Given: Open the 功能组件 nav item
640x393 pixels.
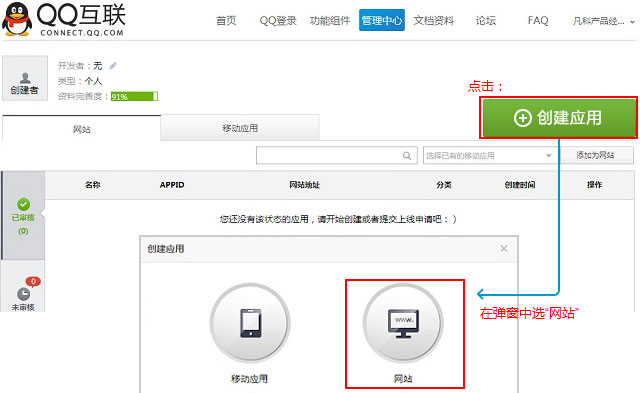Looking at the screenshot, I should 330,20.
